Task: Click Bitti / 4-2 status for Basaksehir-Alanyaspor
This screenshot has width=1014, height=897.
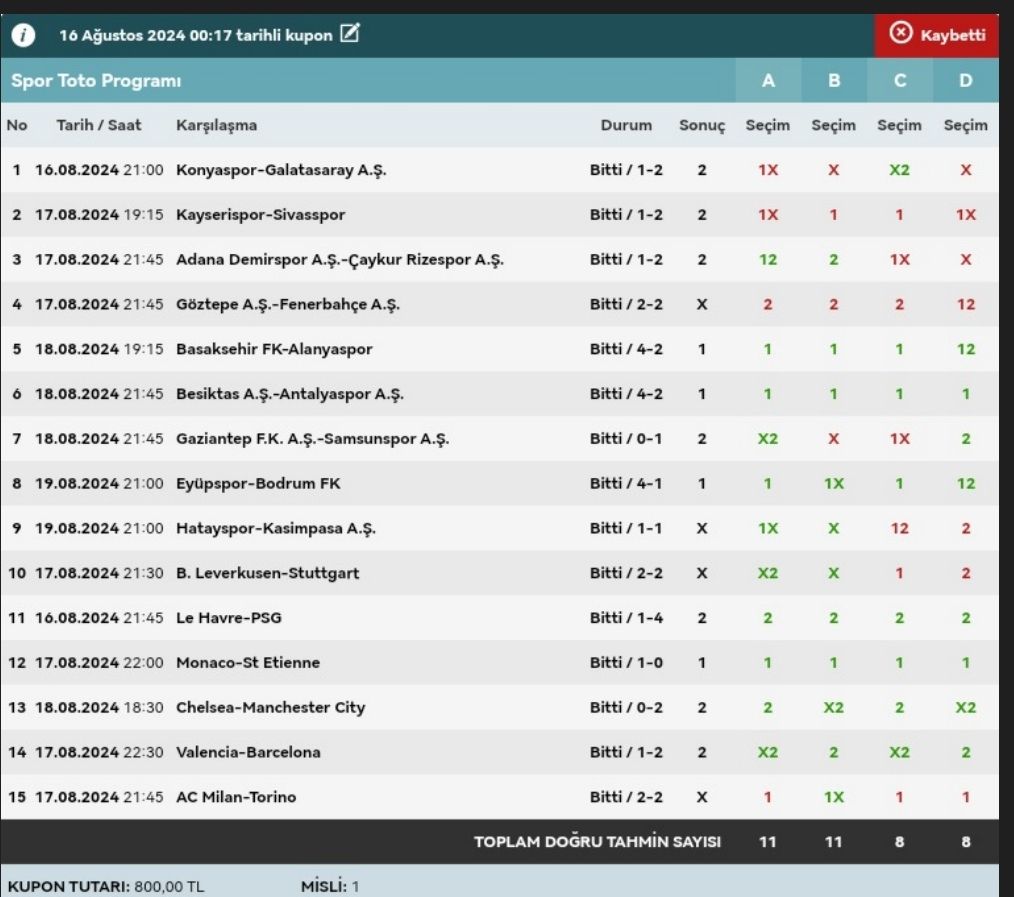Action: click(x=626, y=349)
